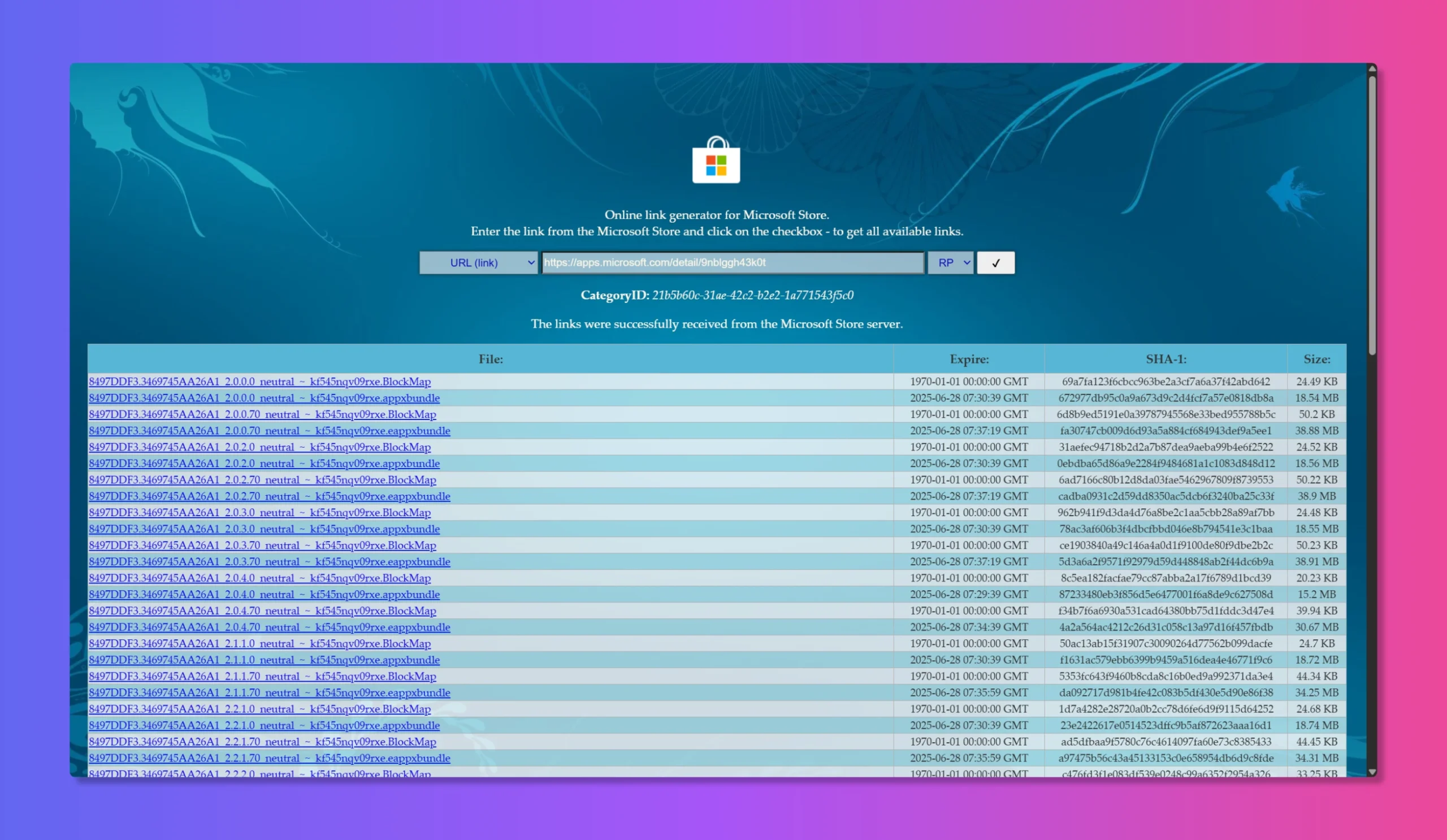Open the 2.1.1.0 BlockMap link

[x=259, y=643]
